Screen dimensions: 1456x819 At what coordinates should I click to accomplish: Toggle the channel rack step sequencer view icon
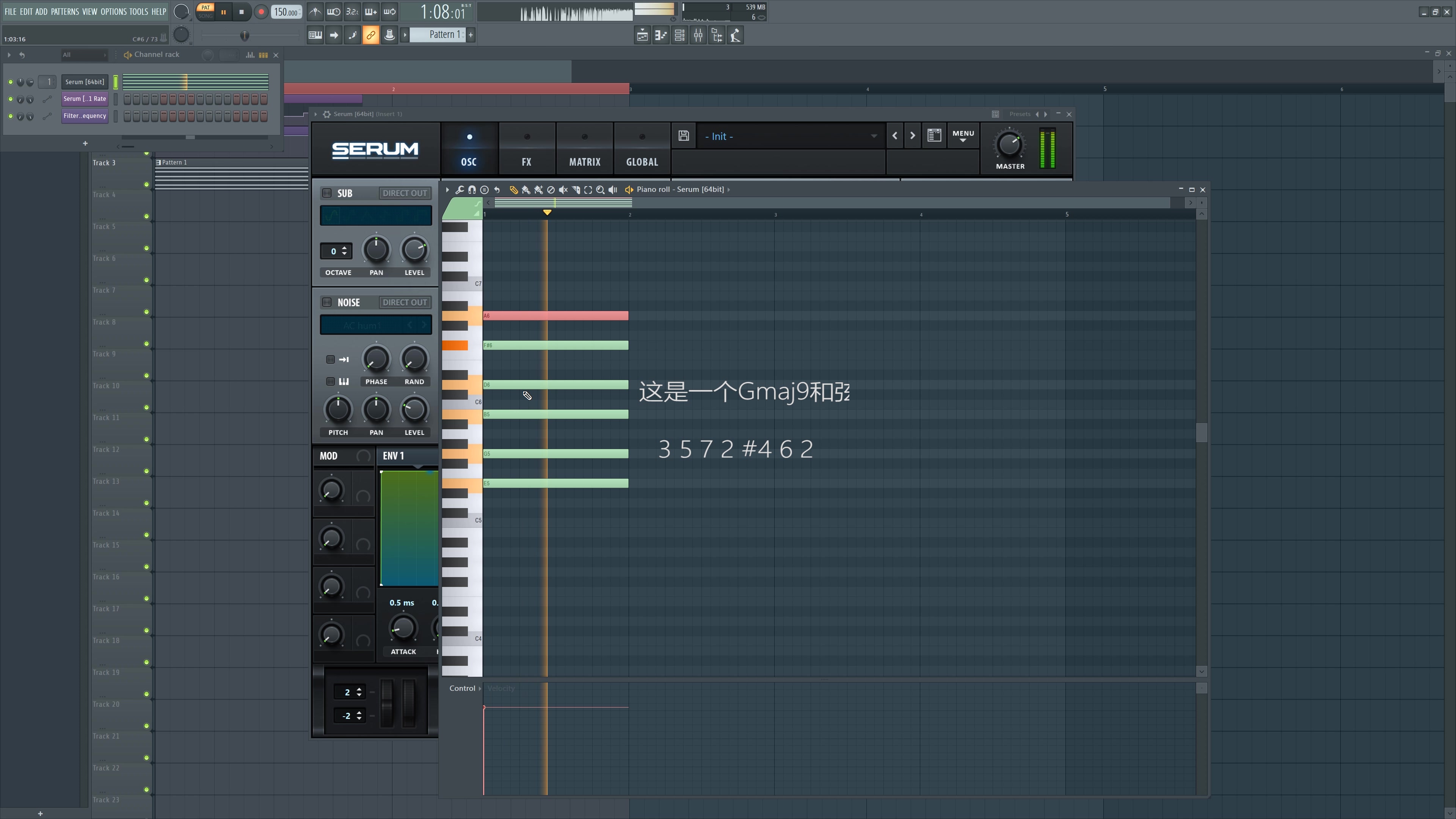264,55
